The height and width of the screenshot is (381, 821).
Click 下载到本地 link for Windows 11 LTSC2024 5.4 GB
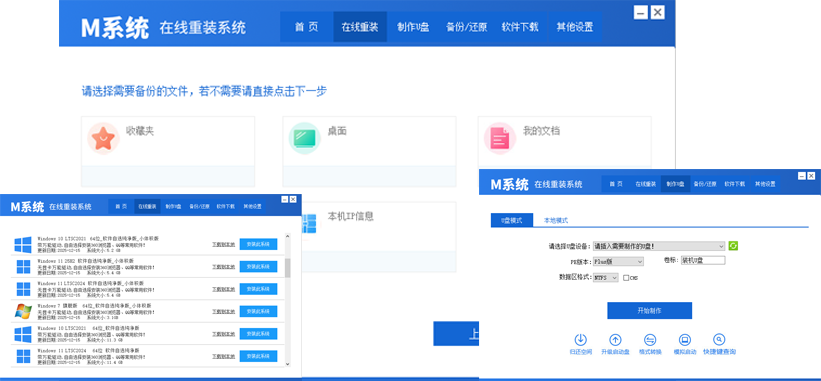coord(223,289)
